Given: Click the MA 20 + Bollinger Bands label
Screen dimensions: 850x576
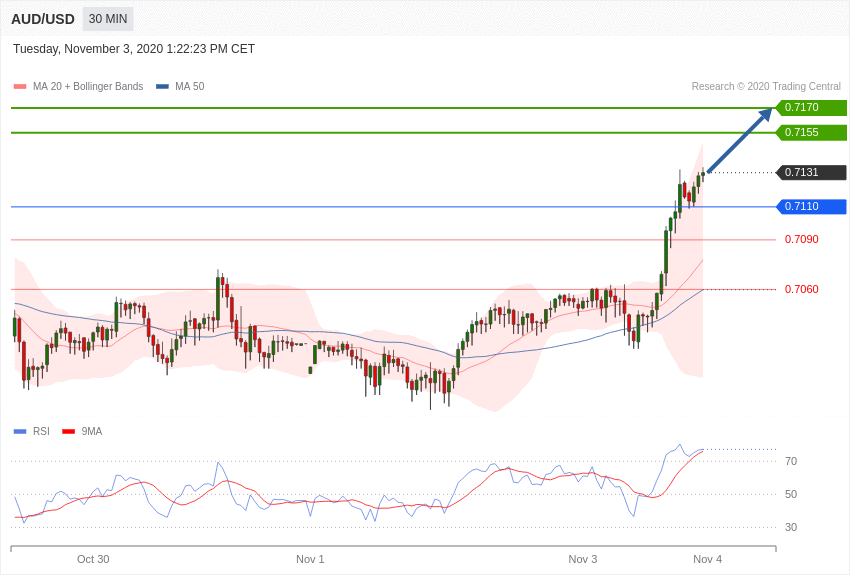Looking at the screenshot, I should click(x=88, y=87).
